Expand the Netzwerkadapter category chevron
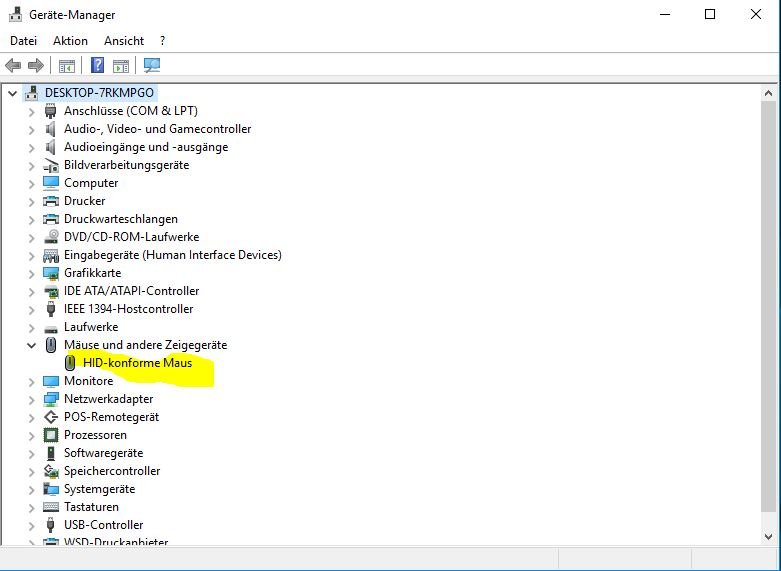Image resolution: width=781 pixels, height=571 pixels. (31, 400)
